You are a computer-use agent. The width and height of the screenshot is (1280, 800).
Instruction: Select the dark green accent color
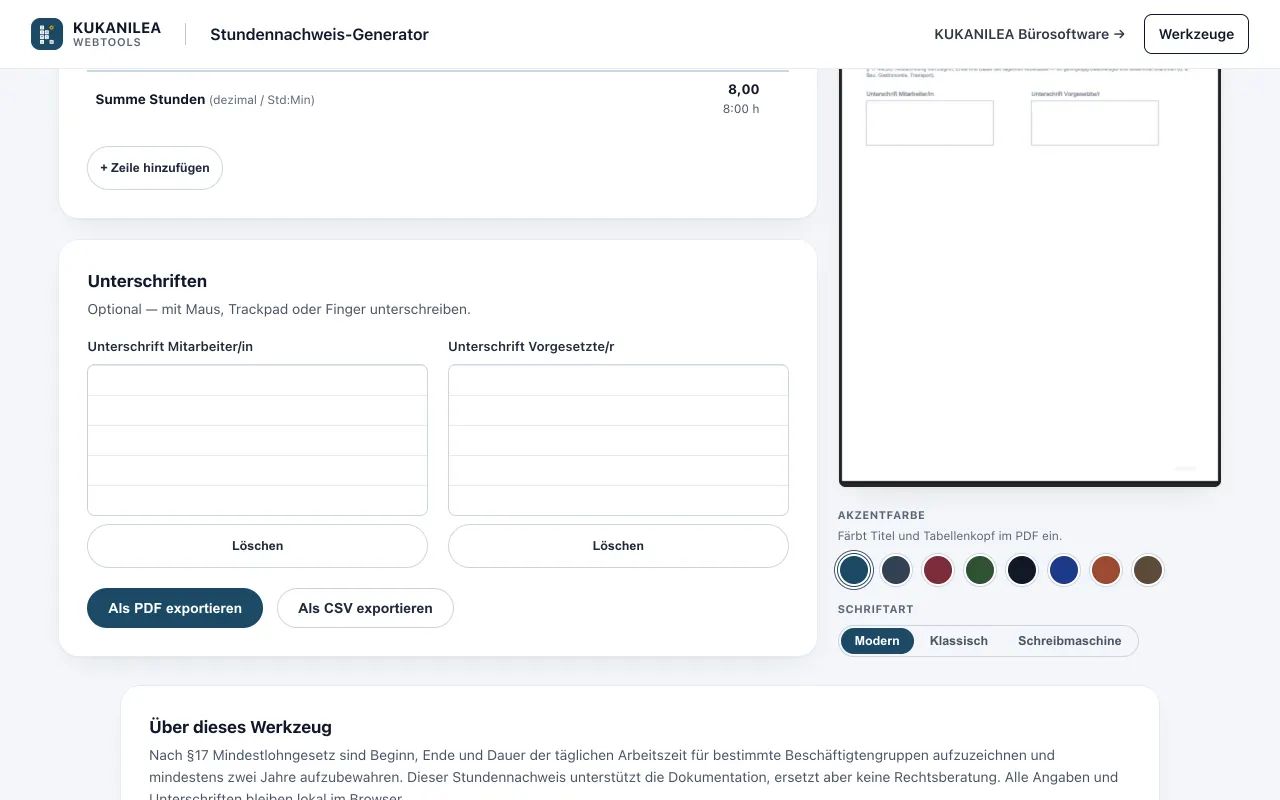pyautogui.click(x=980, y=570)
